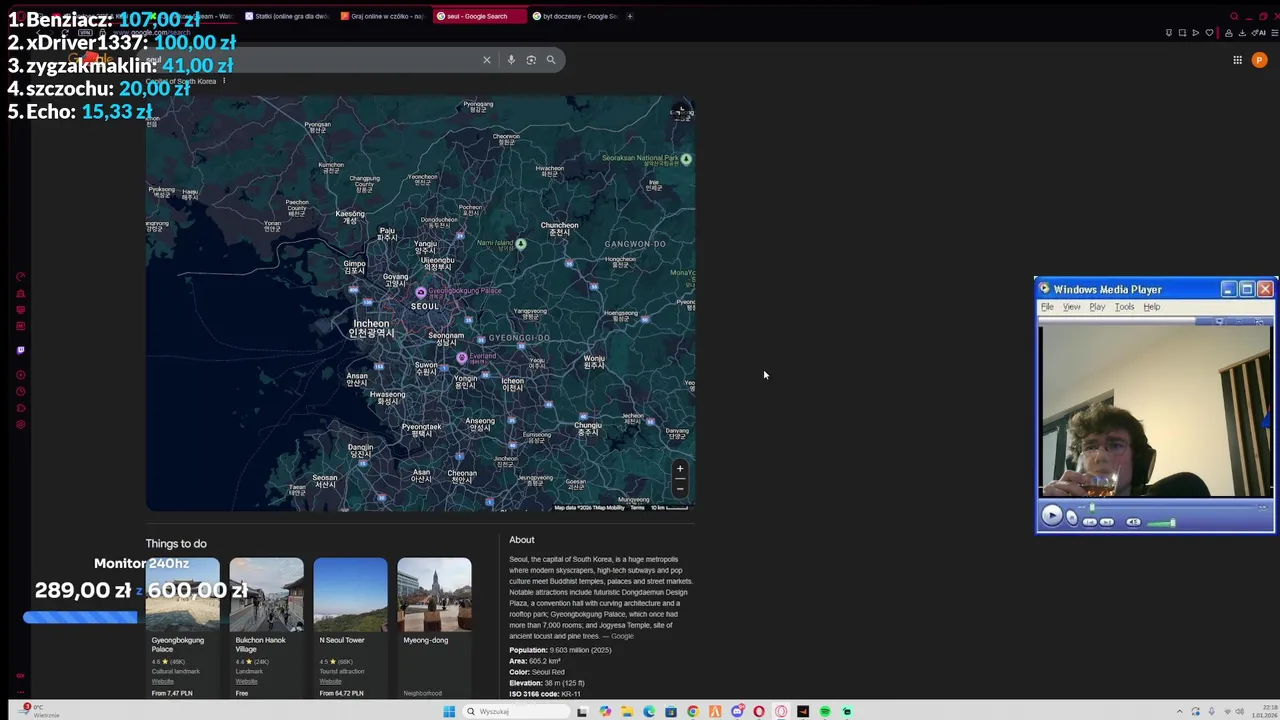Click the Windows taskbar search box
1280x720 pixels.
pyautogui.click(x=516, y=712)
